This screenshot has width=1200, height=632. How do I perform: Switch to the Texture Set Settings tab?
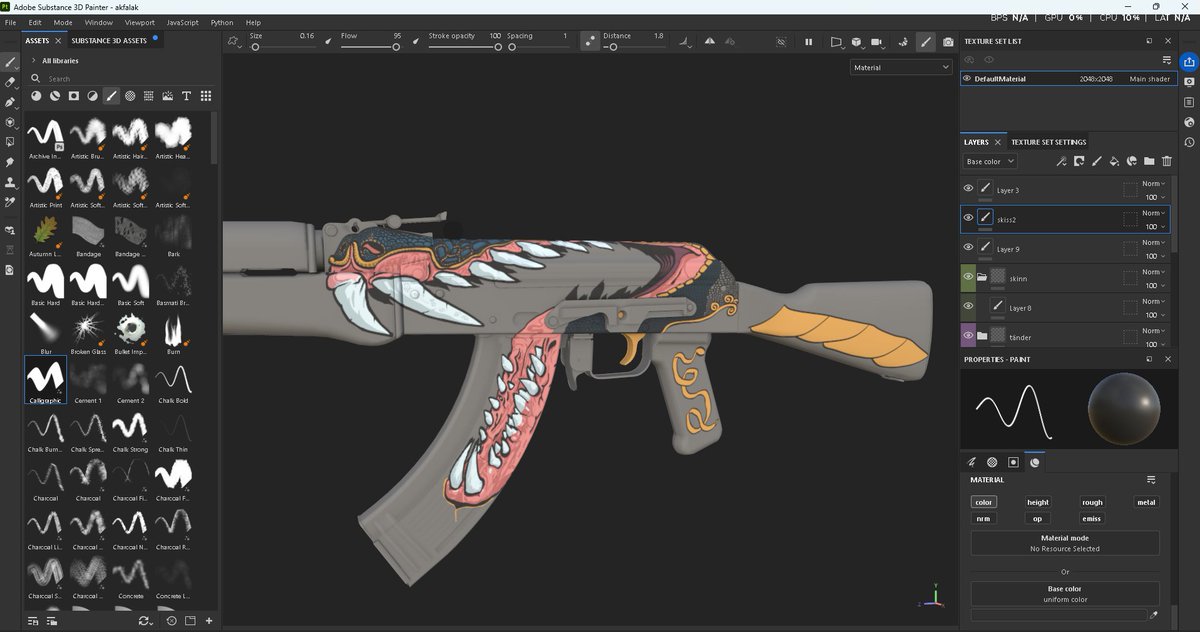pos(1048,142)
